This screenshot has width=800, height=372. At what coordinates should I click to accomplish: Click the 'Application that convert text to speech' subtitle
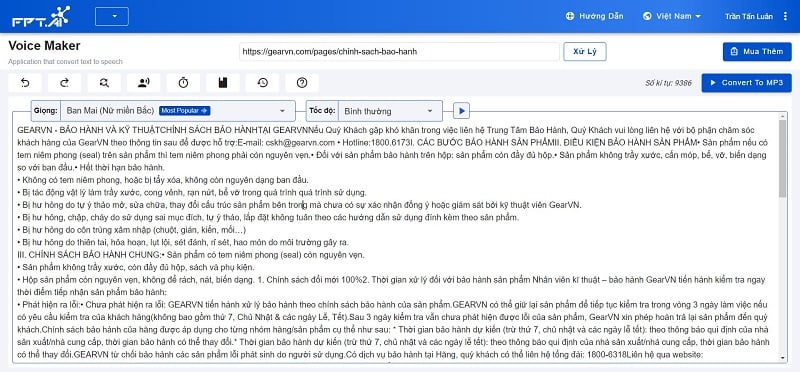pyautogui.click(x=65, y=62)
